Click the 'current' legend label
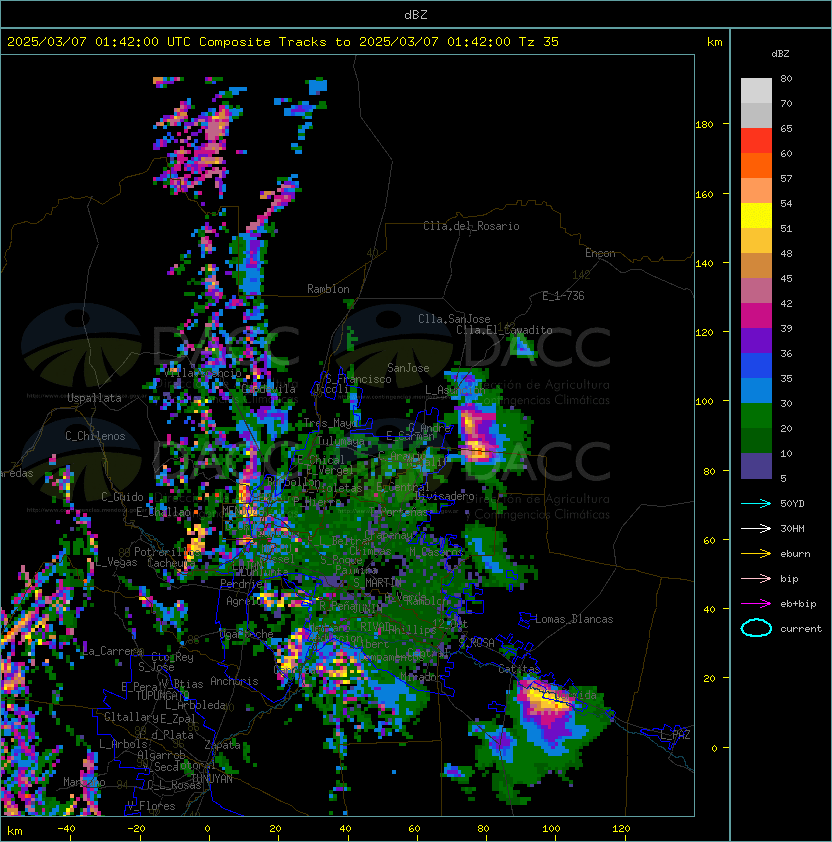This screenshot has height=842, width=832. (801, 629)
